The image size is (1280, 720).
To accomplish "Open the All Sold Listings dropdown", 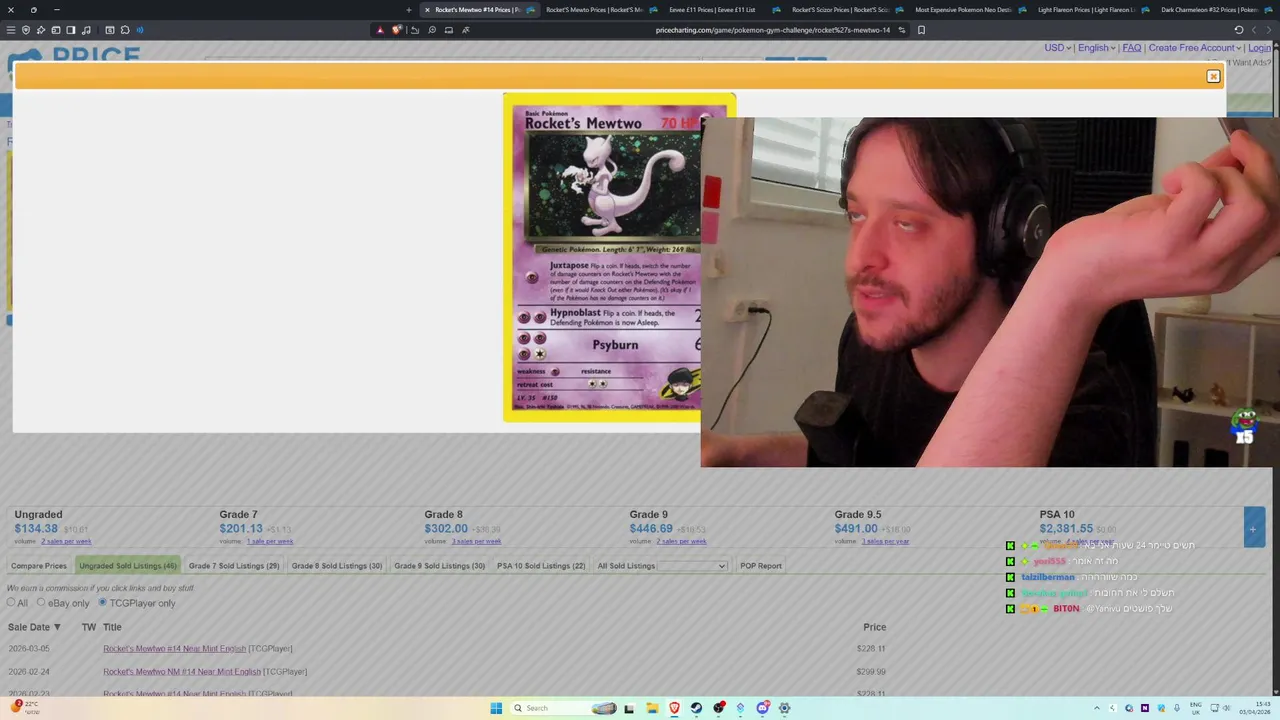I will point(692,566).
